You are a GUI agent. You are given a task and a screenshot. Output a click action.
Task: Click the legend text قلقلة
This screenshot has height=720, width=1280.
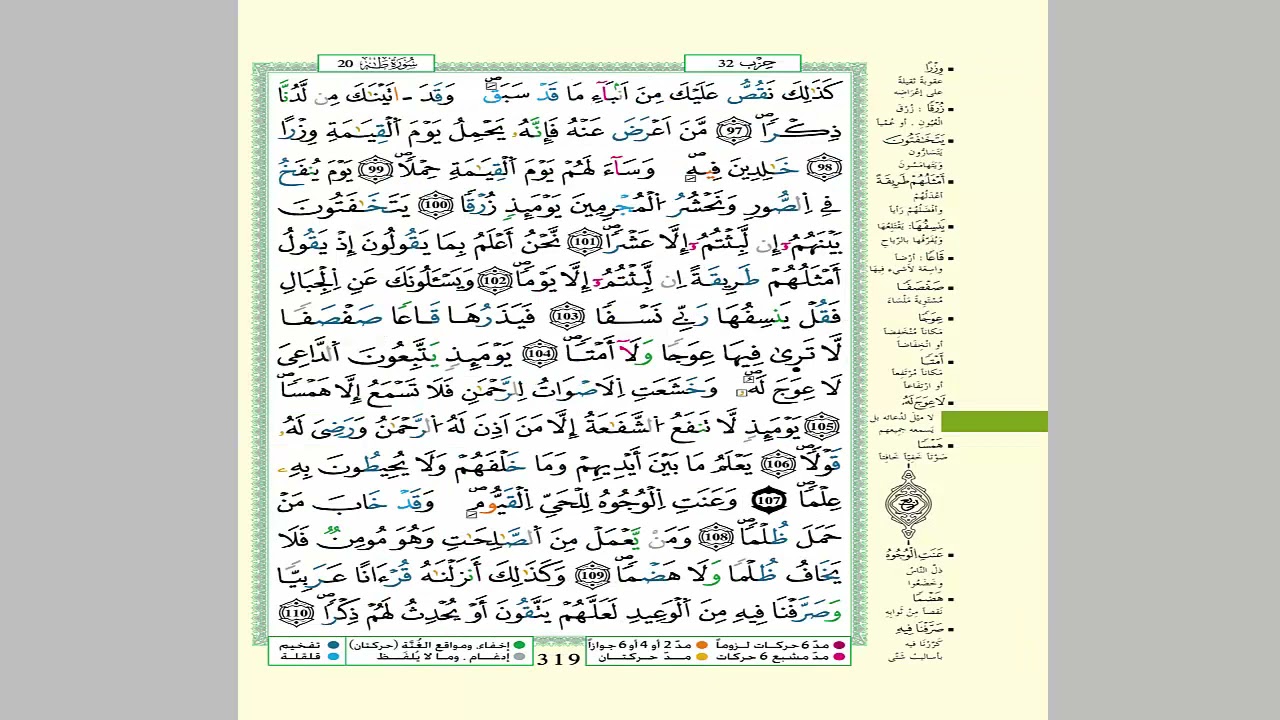tap(300, 657)
